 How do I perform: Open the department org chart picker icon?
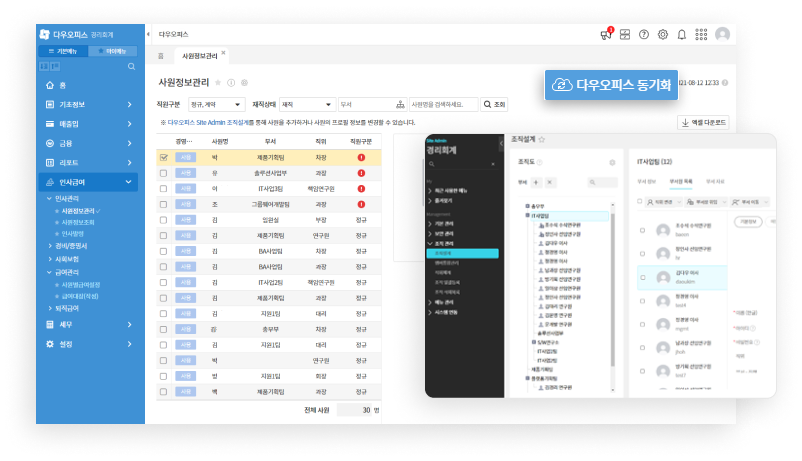pos(400,104)
